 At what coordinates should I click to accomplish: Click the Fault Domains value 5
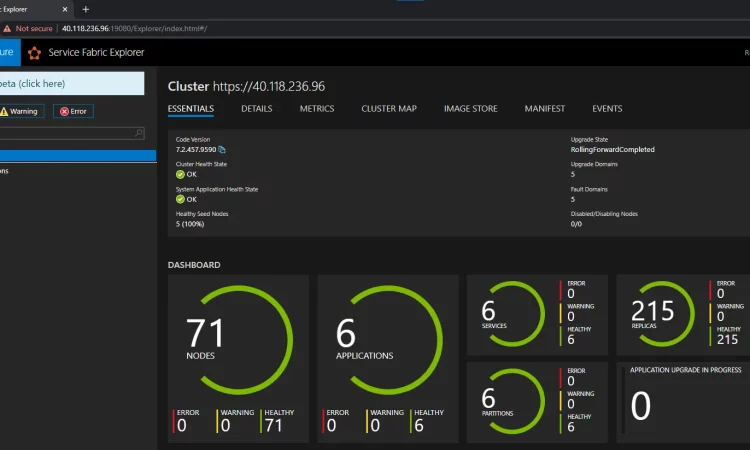(573, 199)
